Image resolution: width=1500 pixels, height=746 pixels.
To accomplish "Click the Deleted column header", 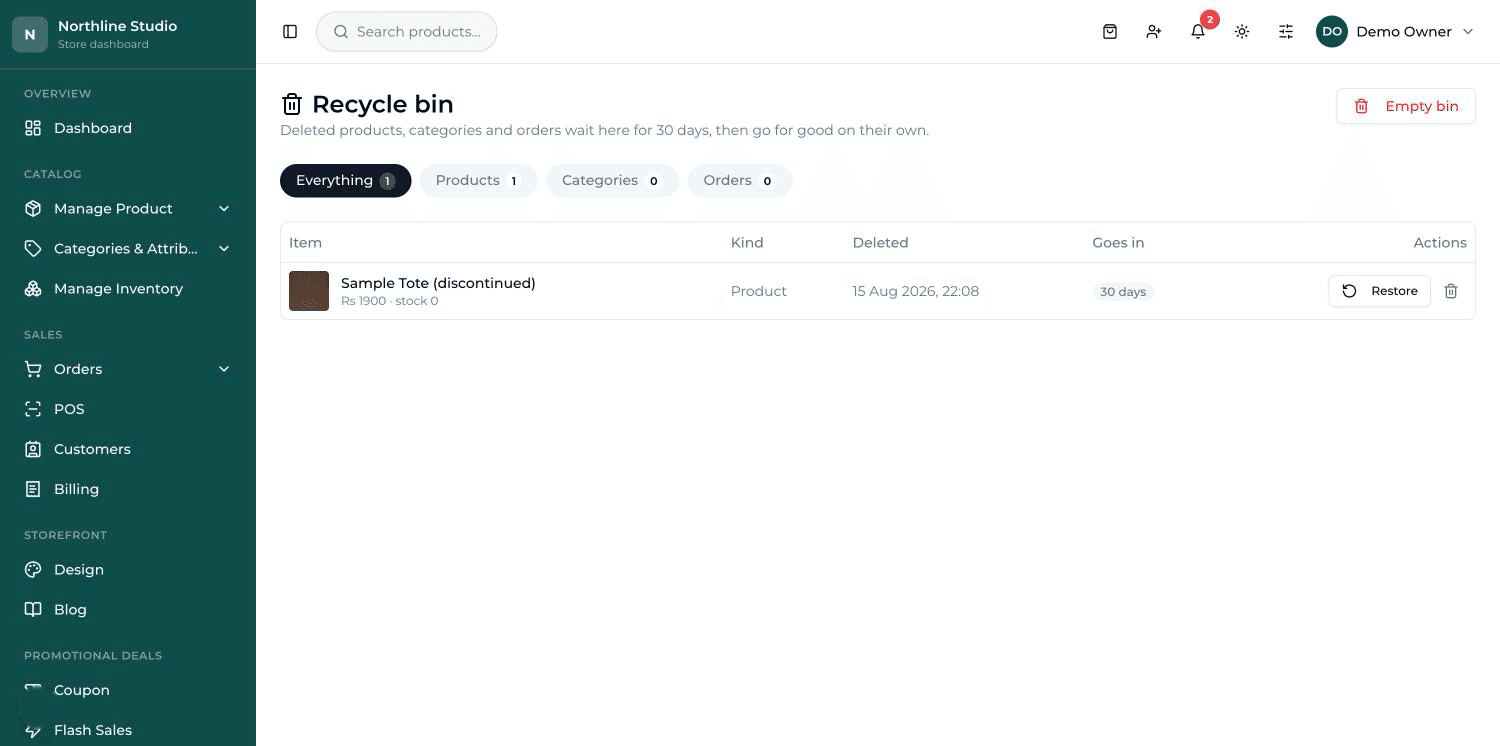I will (880, 243).
